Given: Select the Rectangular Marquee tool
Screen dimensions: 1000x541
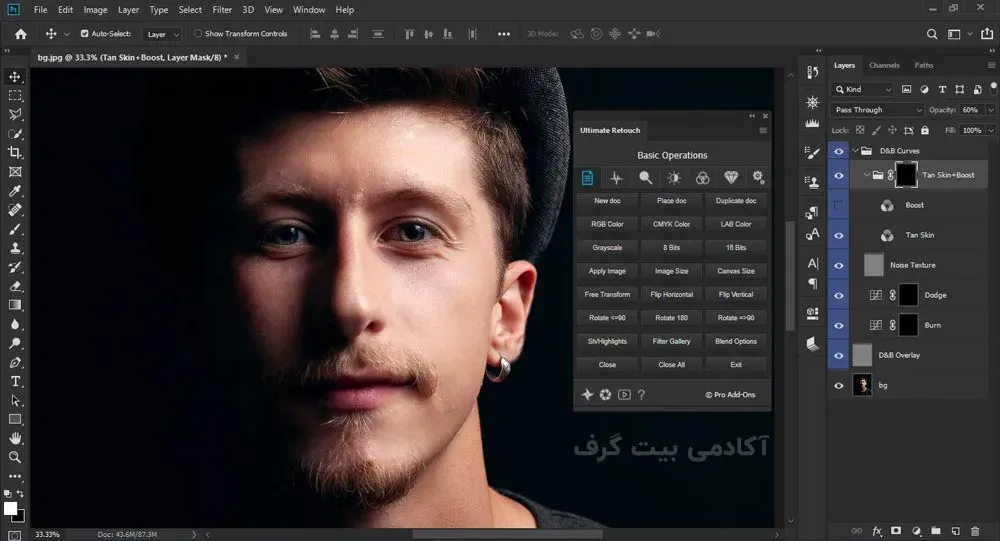Looking at the screenshot, I should click(15, 96).
